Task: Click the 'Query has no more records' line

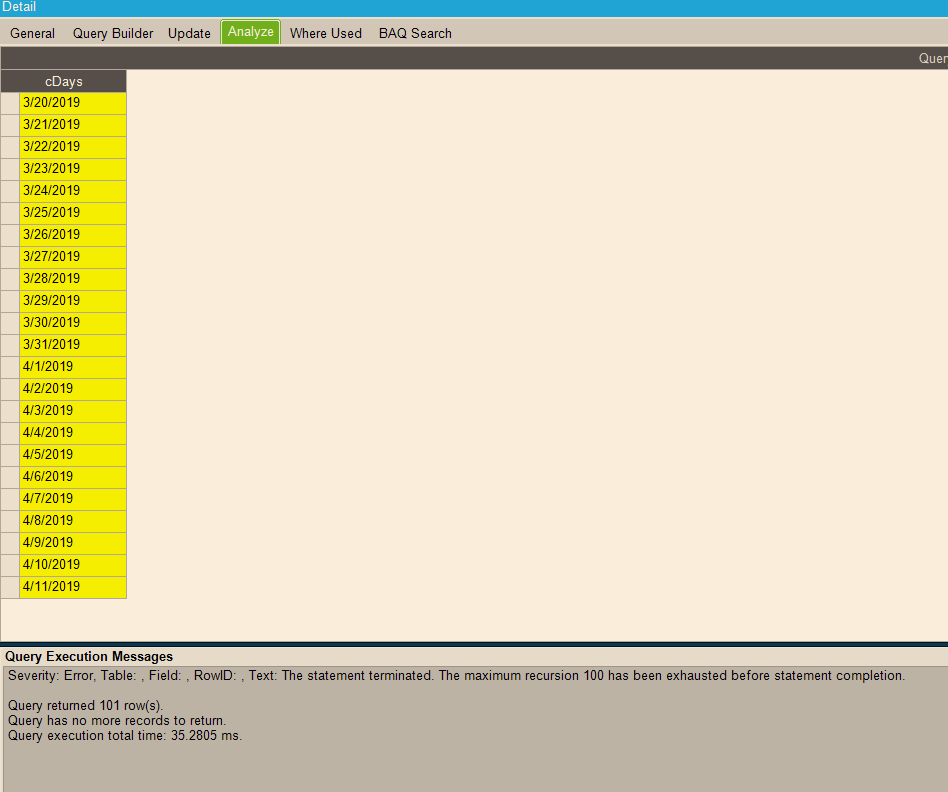Action: click(117, 721)
